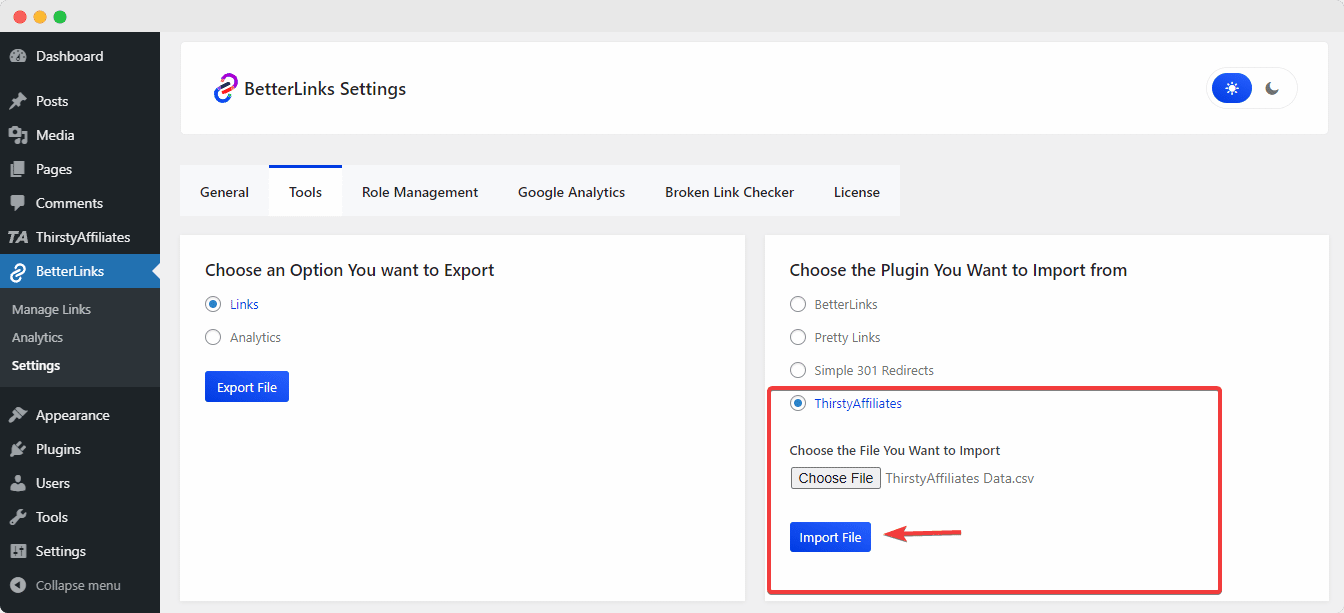Click the macOS green fullscreen button
Viewport: 1344px width, 613px height.
(x=60, y=17)
